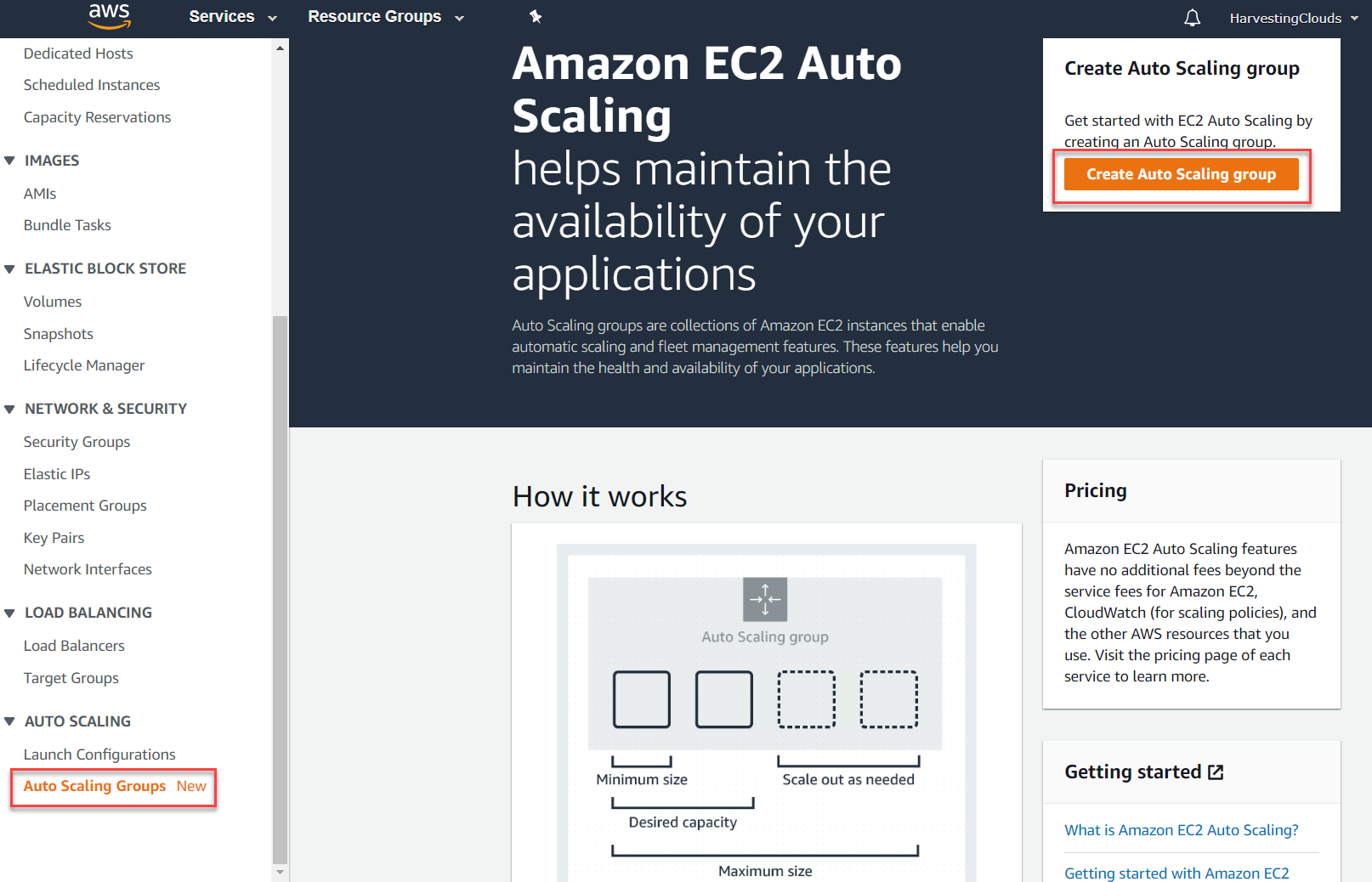Open Elastic IPs
The height and width of the screenshot is (882, 1372).
[57, 474]
